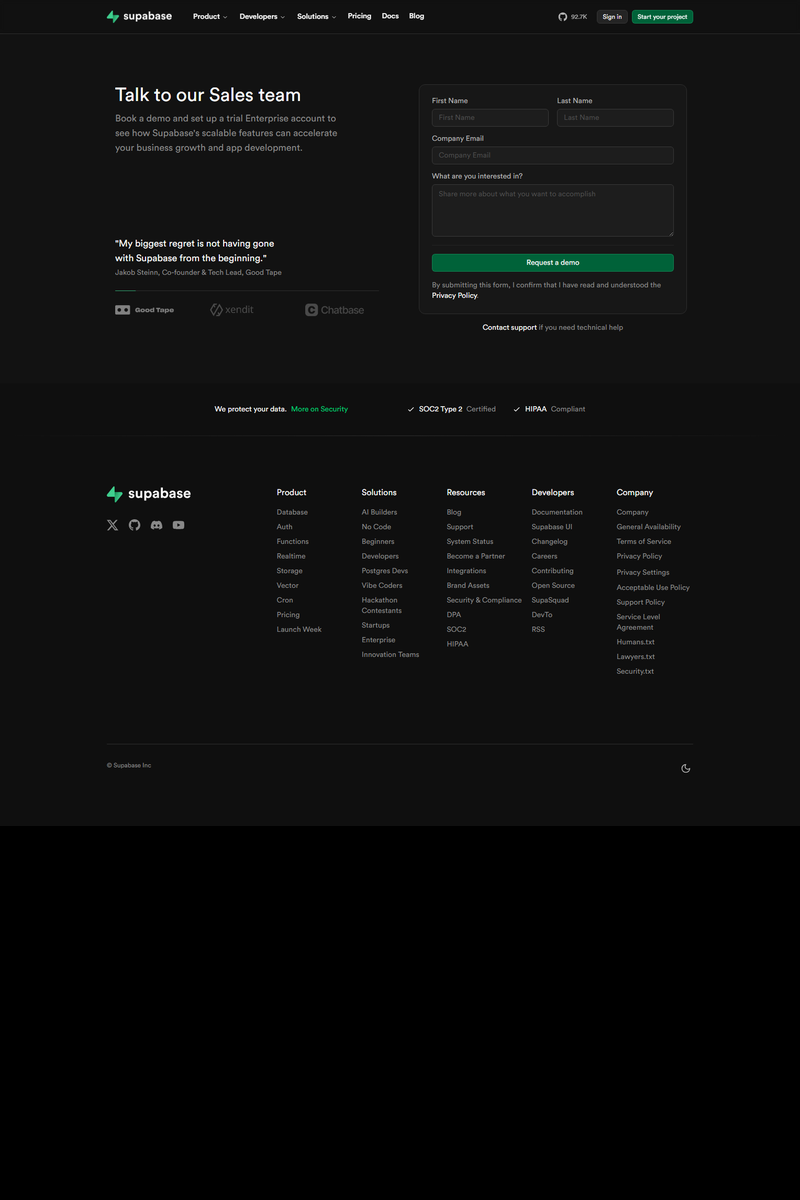Open Humans.txt footer link

pyautogui.click(x=636, y=642)
